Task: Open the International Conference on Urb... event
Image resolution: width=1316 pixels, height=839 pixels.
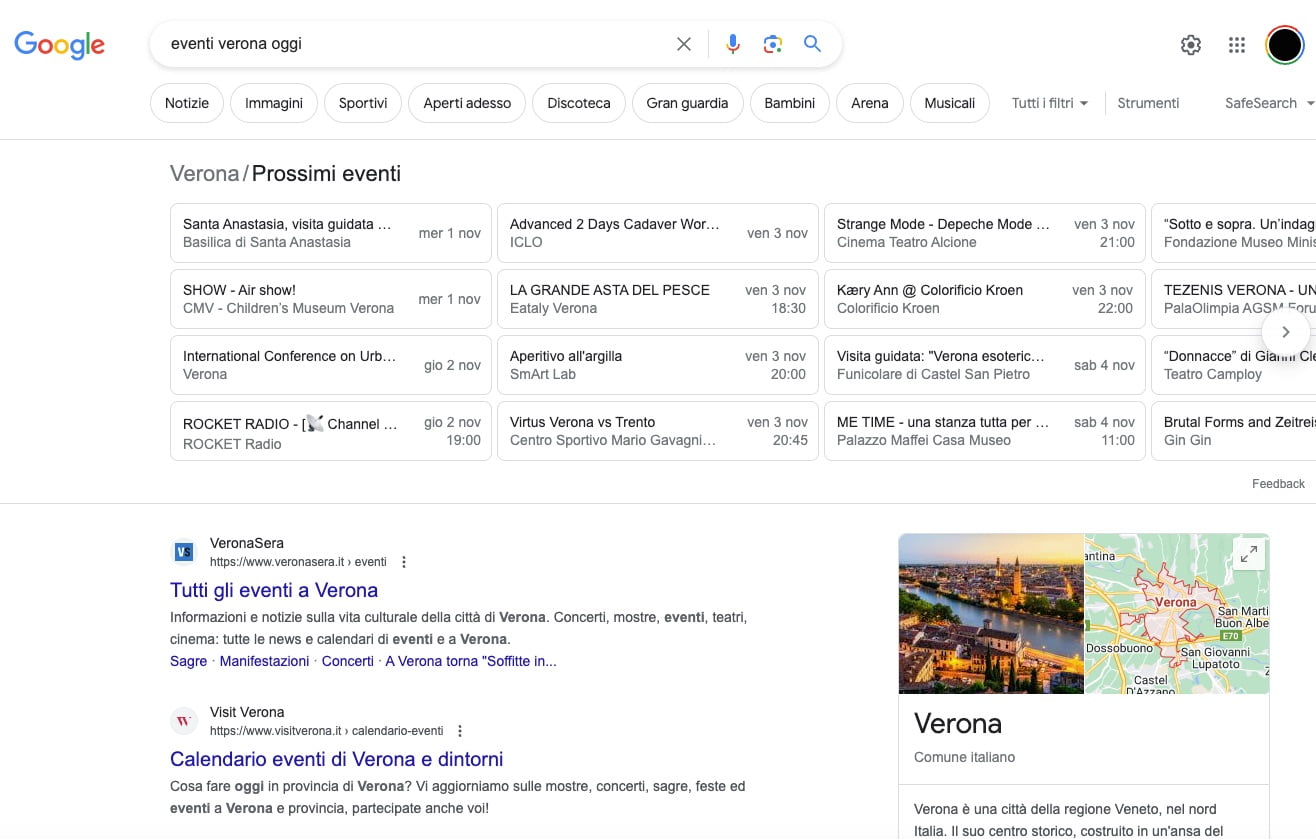Action: [x=331, y=365]
